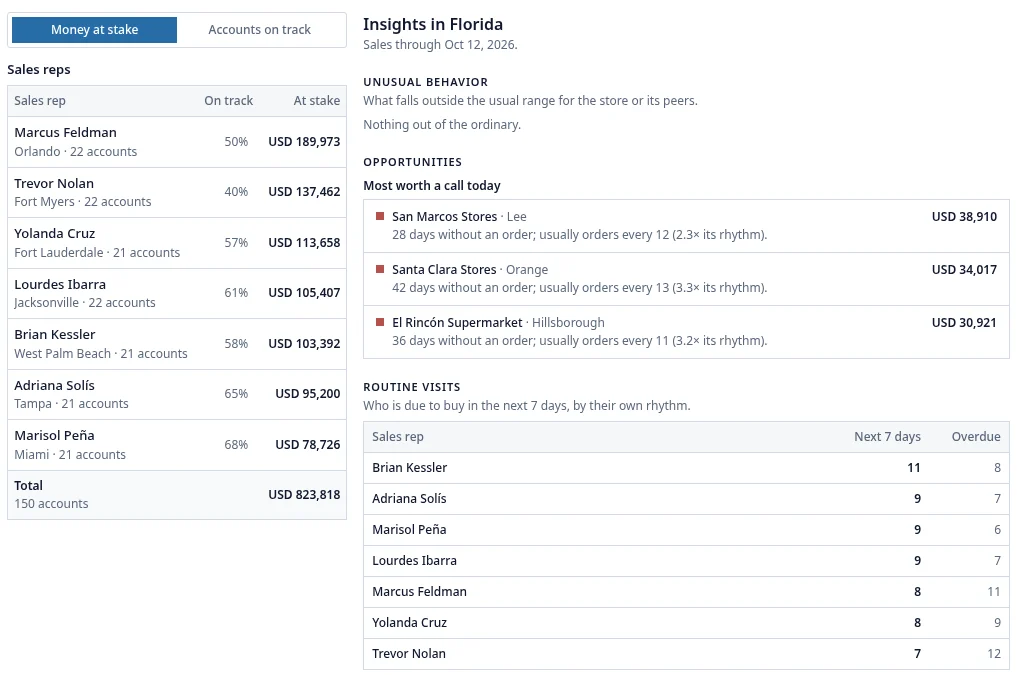Click red marker beside El Rincón Supermarket
The width and height of the screenshot is (1018, 675).
click(380, 322)
